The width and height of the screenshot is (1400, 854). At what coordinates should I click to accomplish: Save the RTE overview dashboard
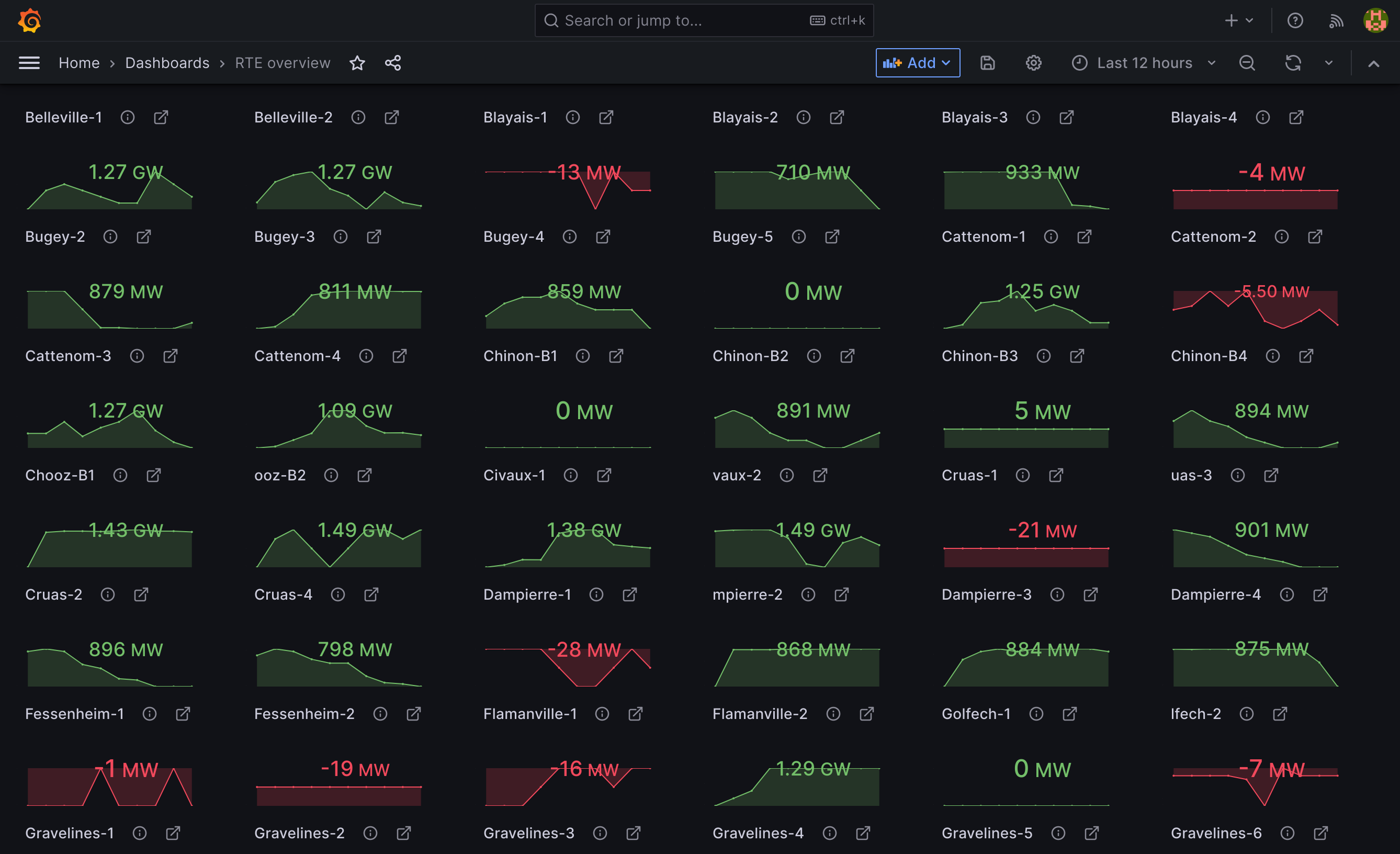tap(988, 62)
